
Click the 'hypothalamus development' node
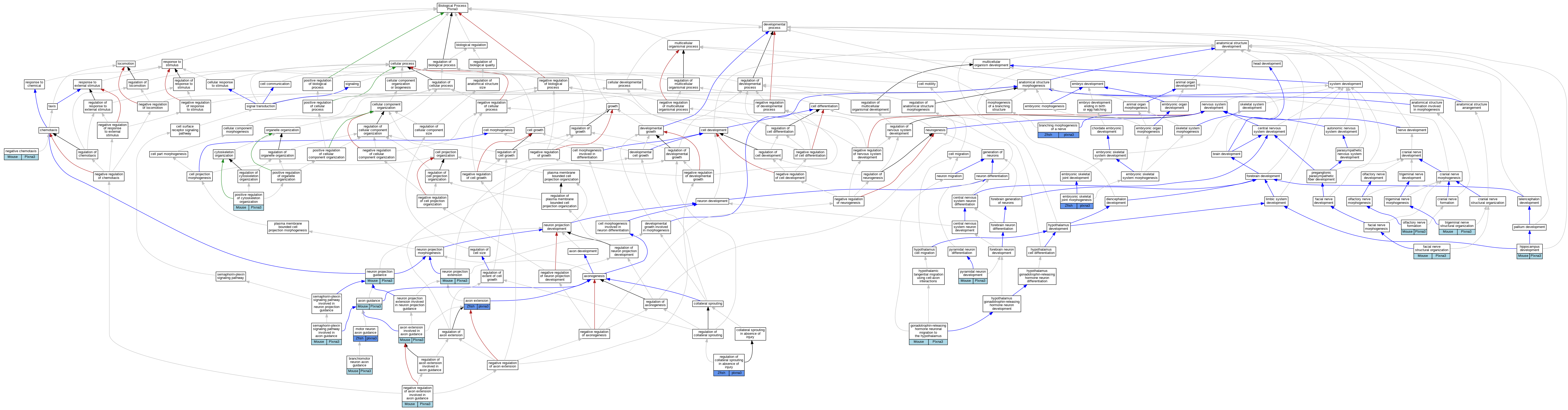1058,227
